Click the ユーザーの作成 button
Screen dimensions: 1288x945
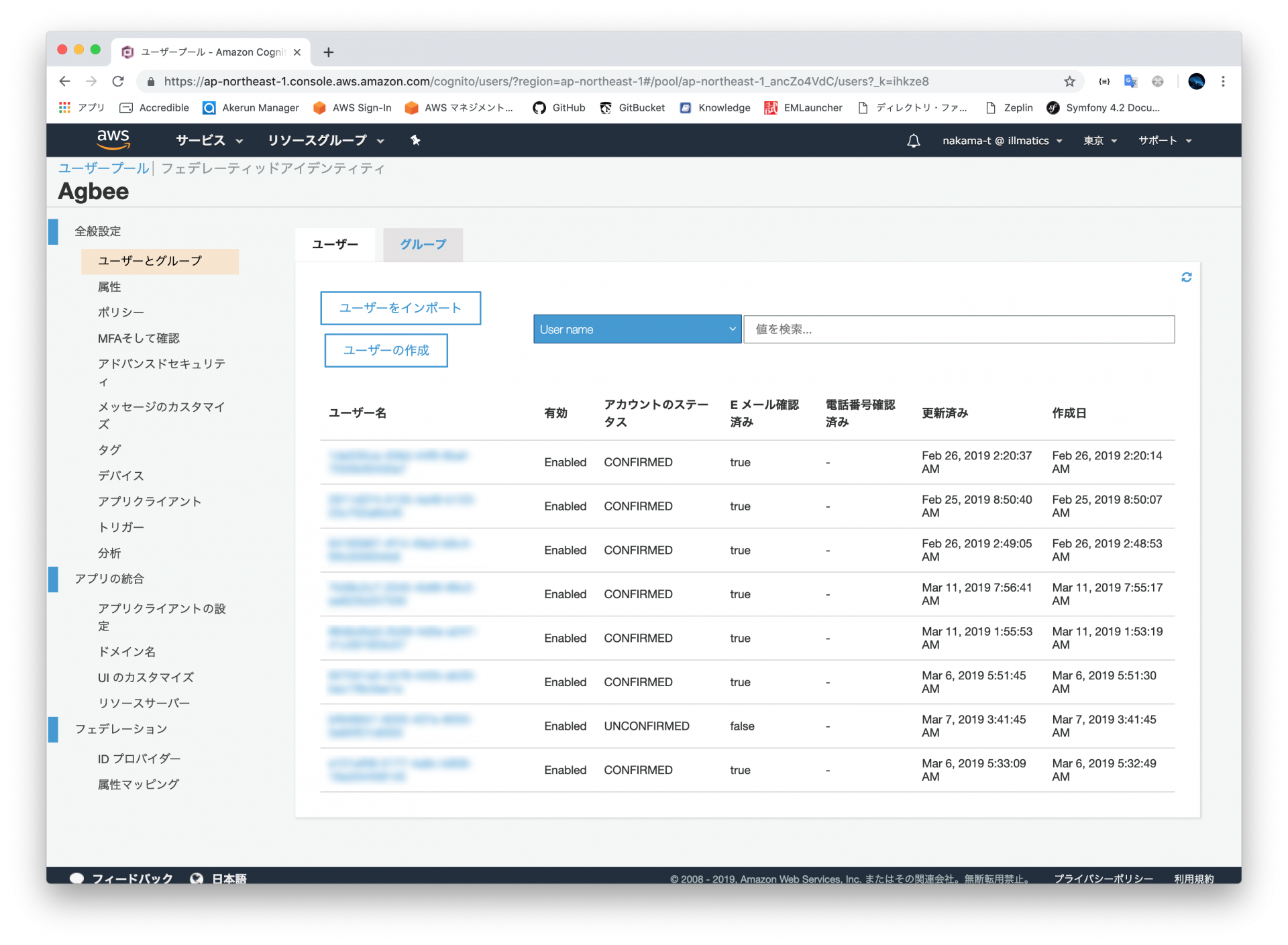[x=386, y=350]
